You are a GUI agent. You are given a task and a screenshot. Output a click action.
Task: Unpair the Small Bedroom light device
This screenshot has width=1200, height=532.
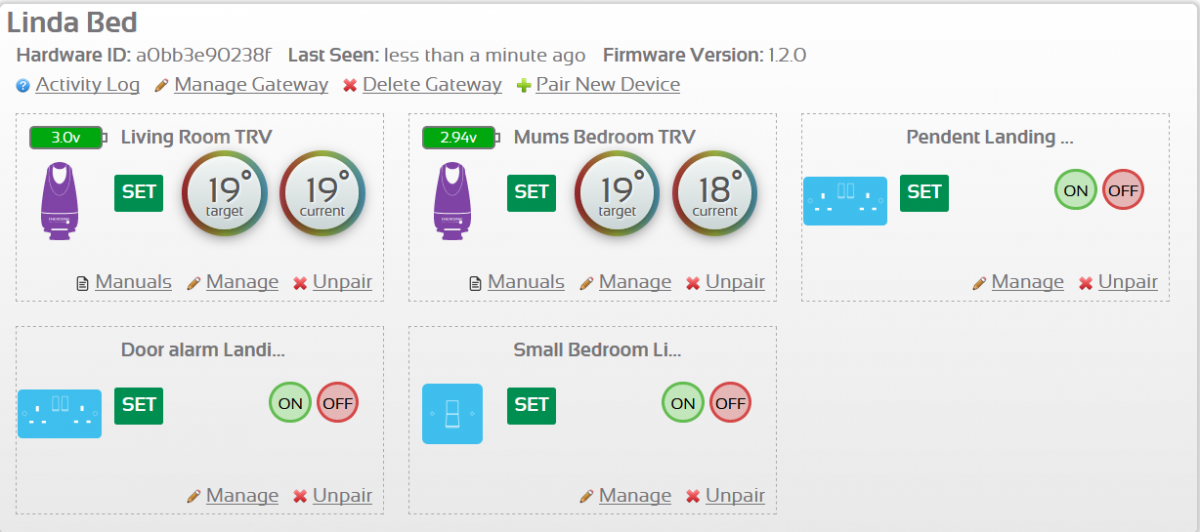pyautogui.click(x=734, y=496)
